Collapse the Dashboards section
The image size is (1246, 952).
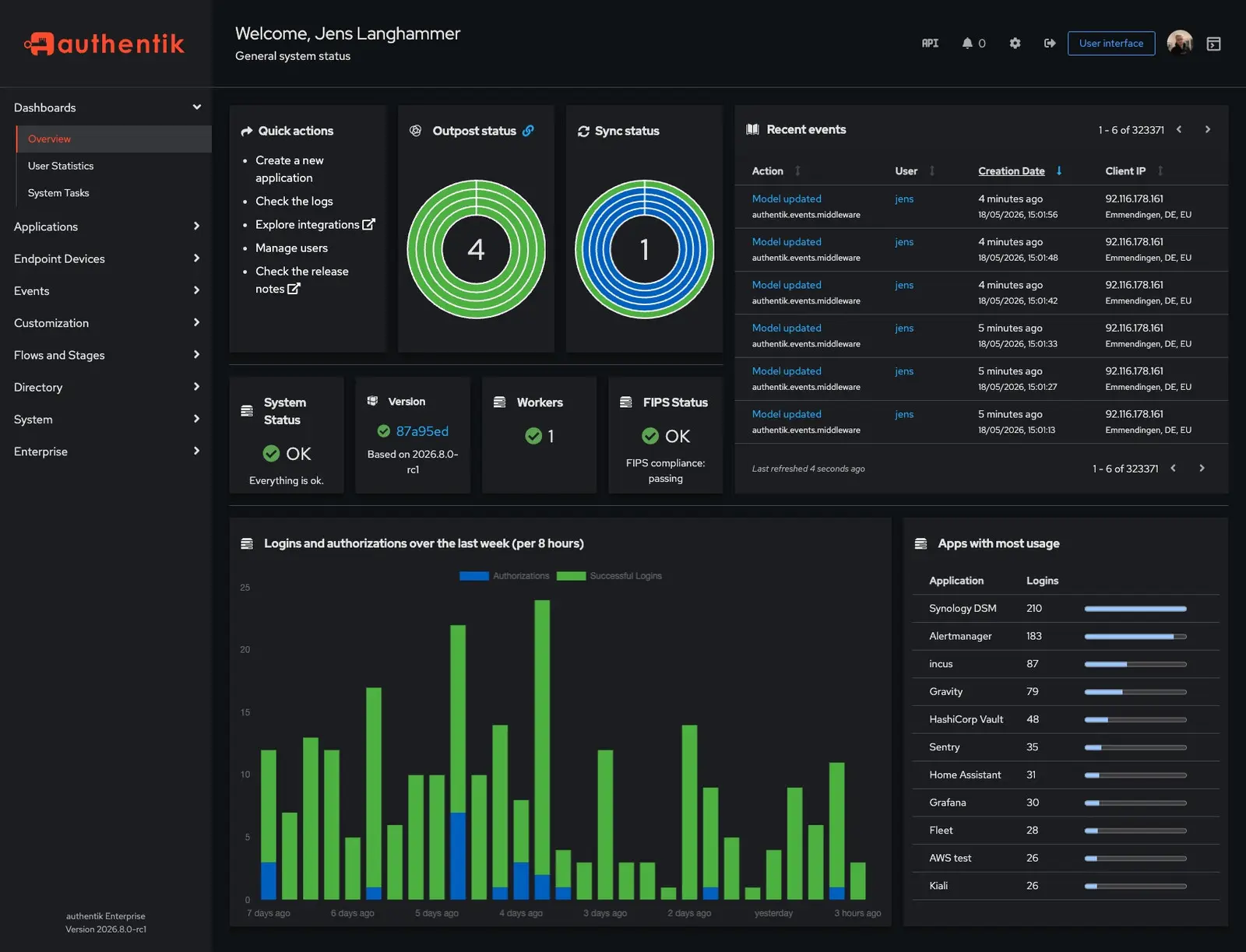click(x=106, y=107)
